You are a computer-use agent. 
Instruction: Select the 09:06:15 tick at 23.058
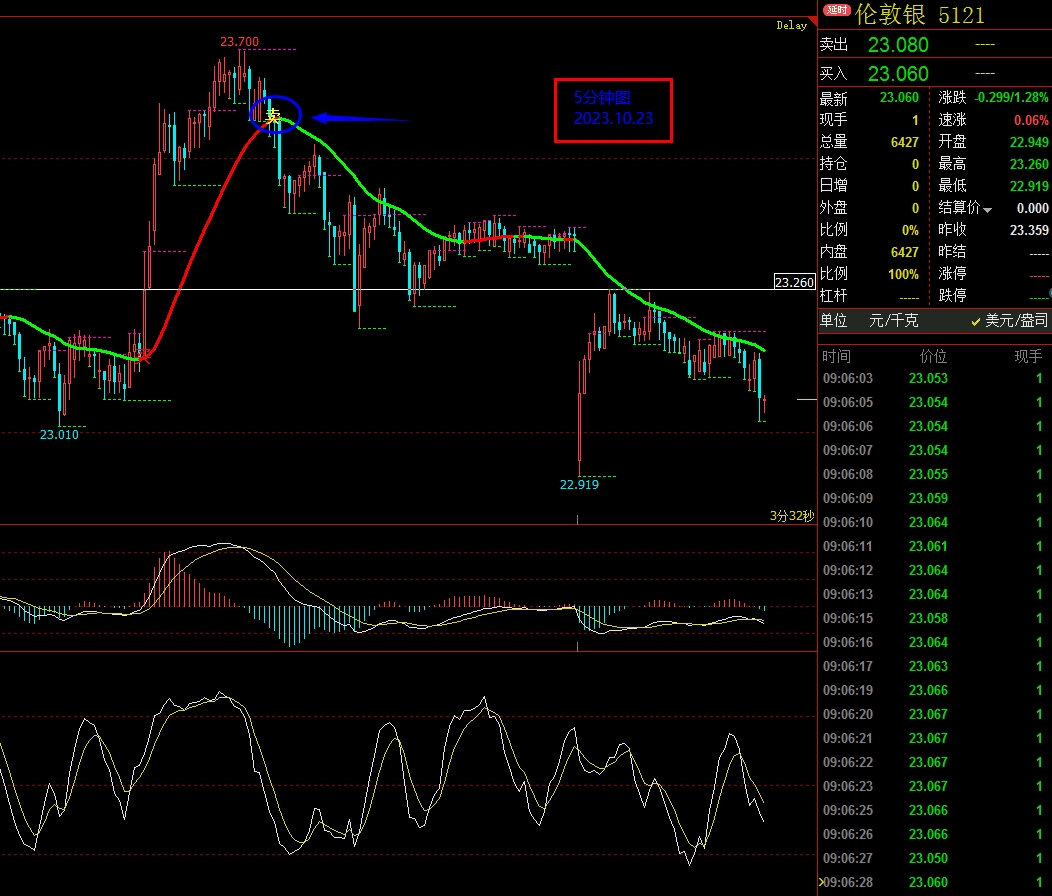(x=934, y=618)
